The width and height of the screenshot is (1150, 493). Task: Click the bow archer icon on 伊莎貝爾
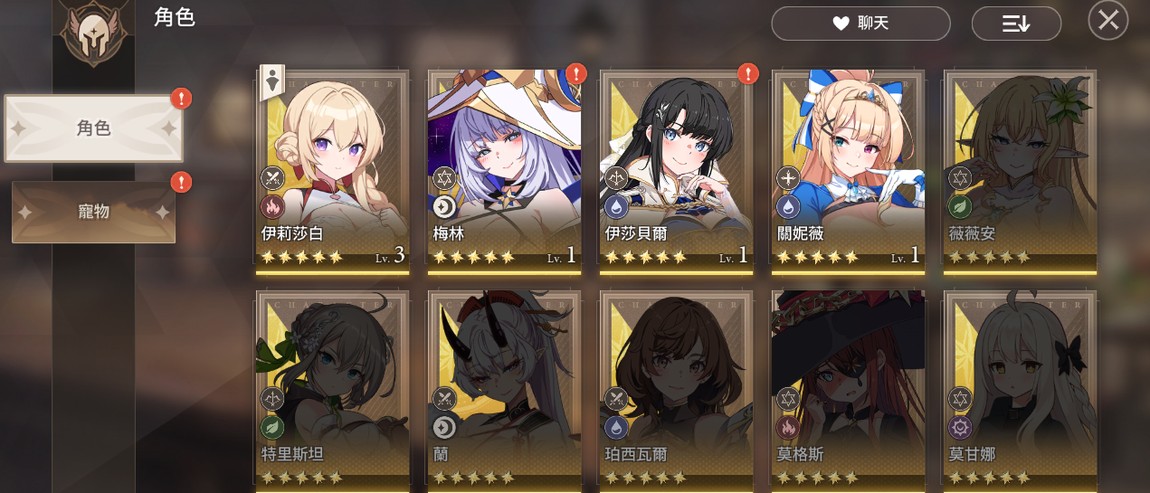coord(616,178)
